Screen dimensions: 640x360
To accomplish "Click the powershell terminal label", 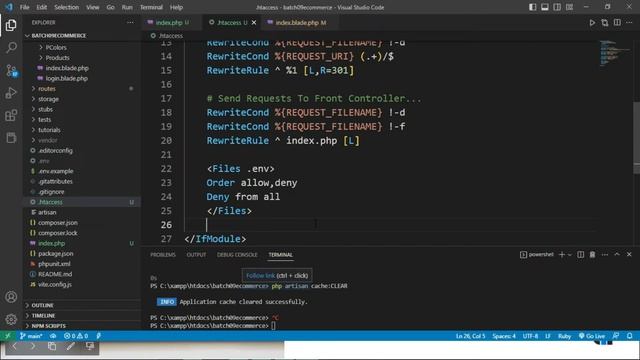I will 536,254.
